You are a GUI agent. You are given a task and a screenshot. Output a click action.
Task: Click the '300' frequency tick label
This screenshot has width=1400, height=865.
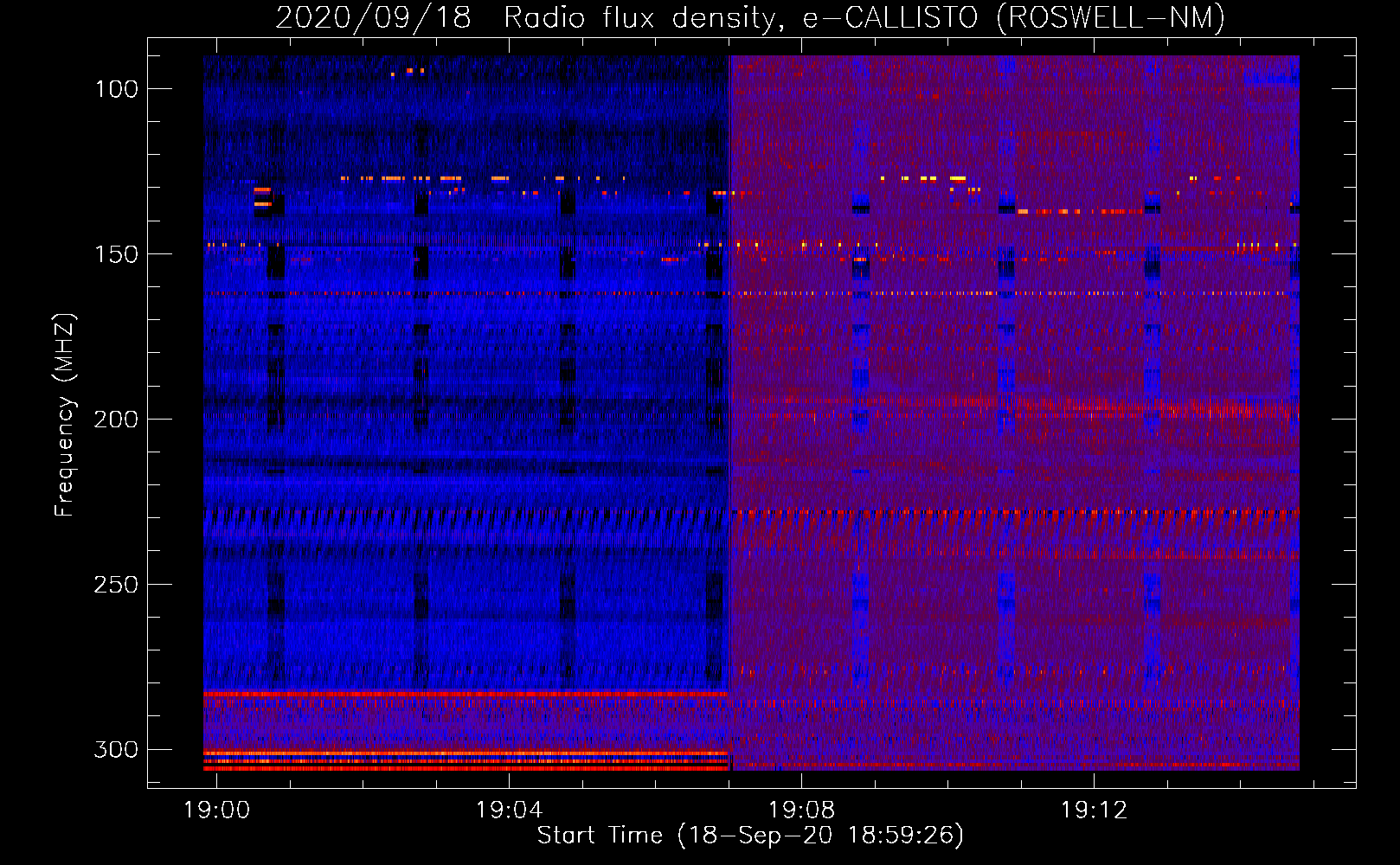tap(116, 749)
